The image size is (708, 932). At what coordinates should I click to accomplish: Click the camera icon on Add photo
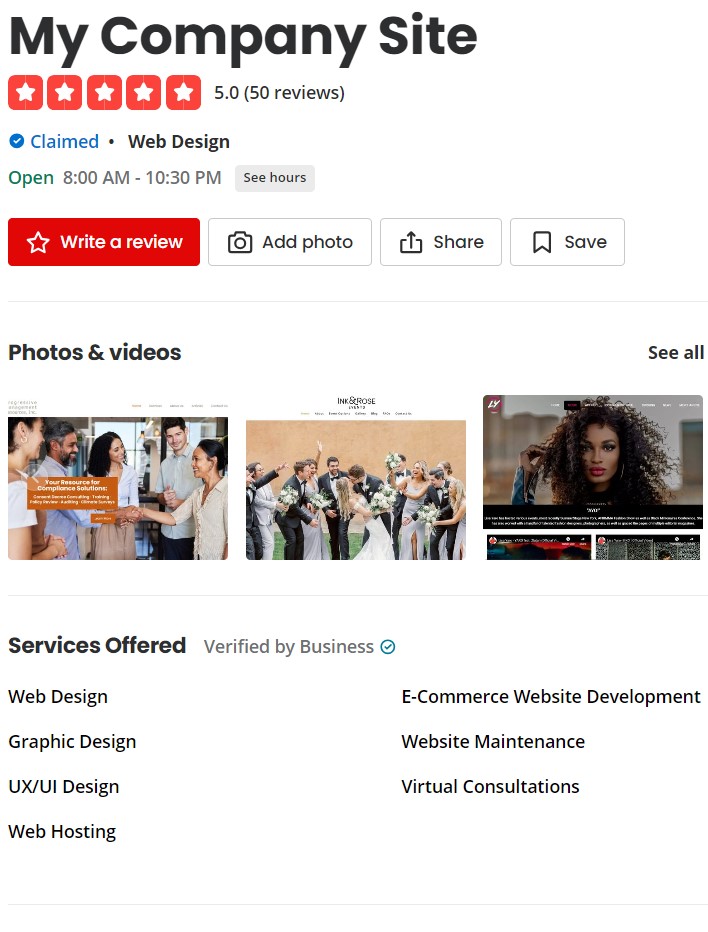(x=240, y=242)
